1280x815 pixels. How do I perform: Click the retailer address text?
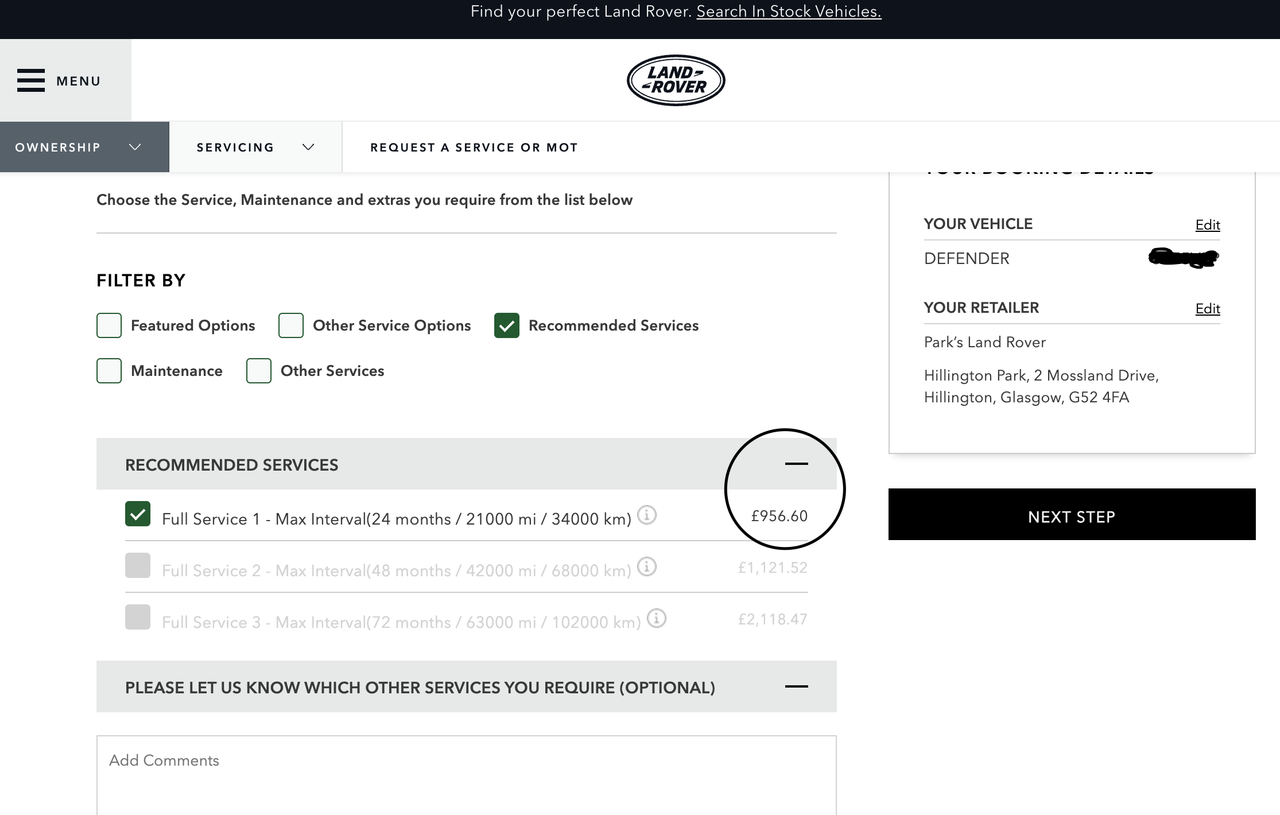coord(1041,386)
